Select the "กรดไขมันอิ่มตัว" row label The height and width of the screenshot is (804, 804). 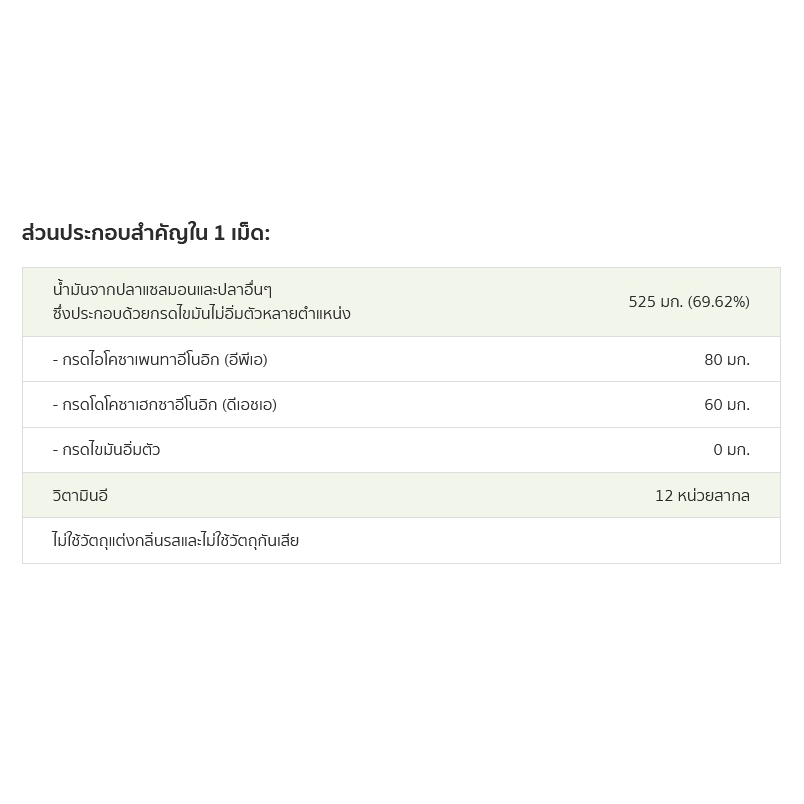111,450
